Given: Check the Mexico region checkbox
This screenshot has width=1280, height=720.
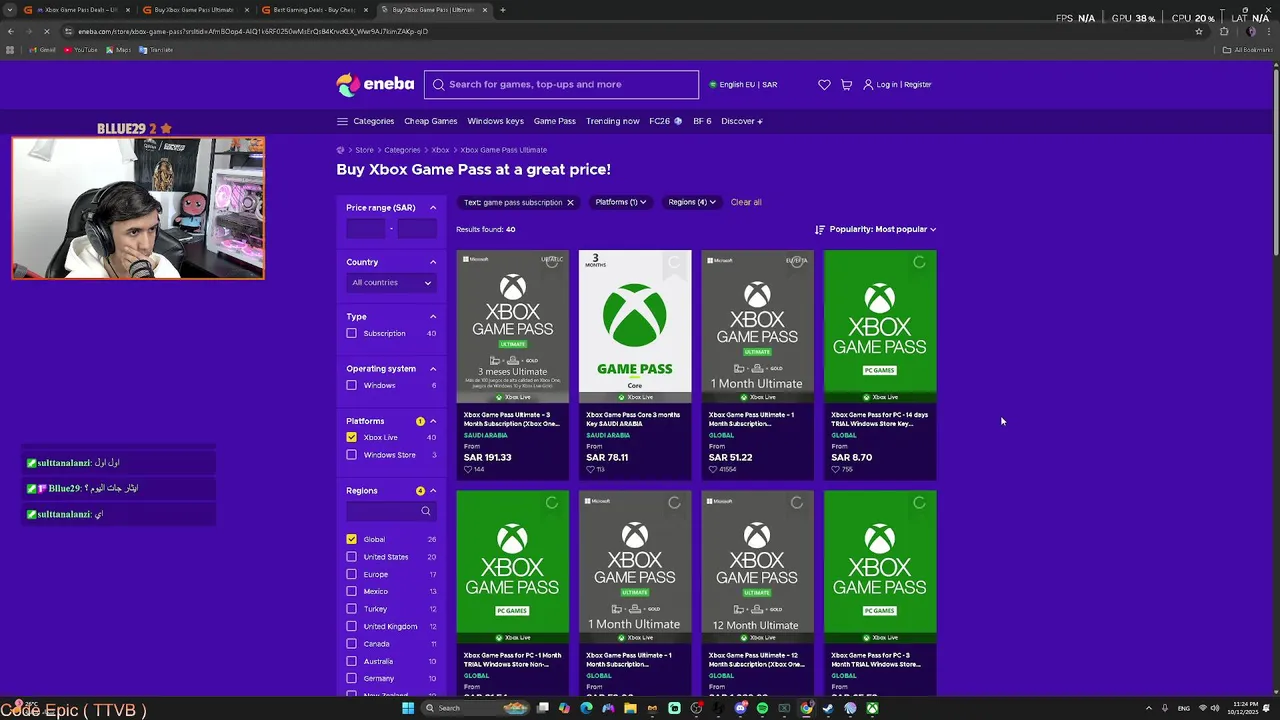Looking at the screenshot, I should tap(351, 591).
